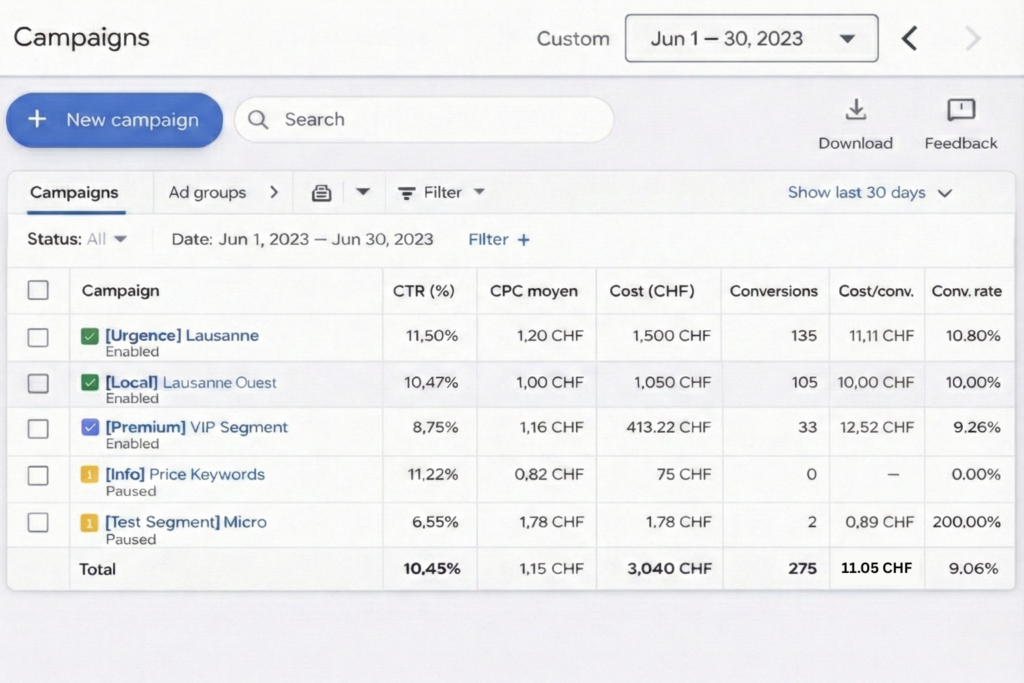Expand the Status: All dropdown
The width and height of the screenshot is (1024, 683).
[x=78, y=239]
